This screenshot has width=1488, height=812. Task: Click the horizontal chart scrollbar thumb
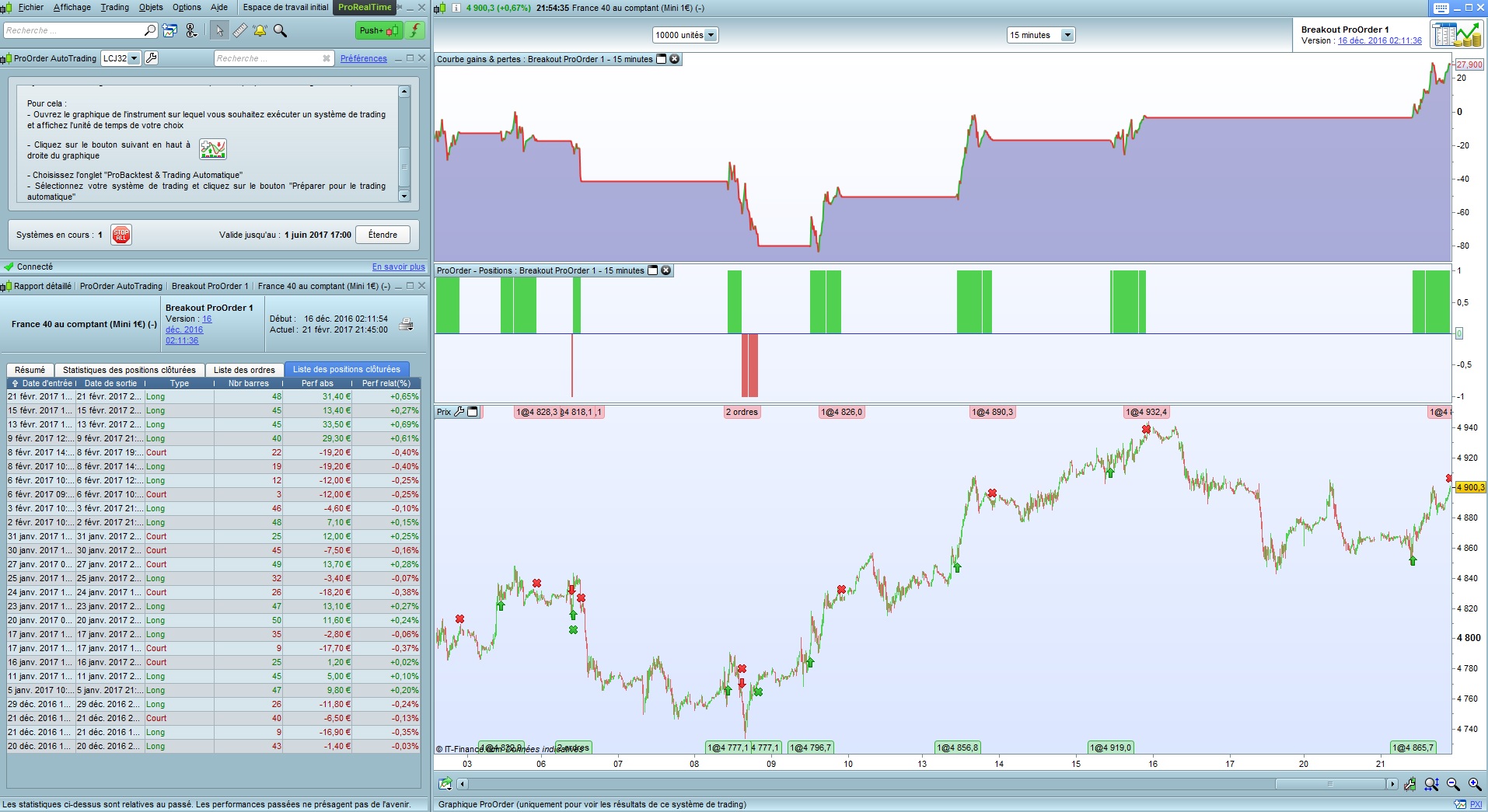tap(1330, 784)
